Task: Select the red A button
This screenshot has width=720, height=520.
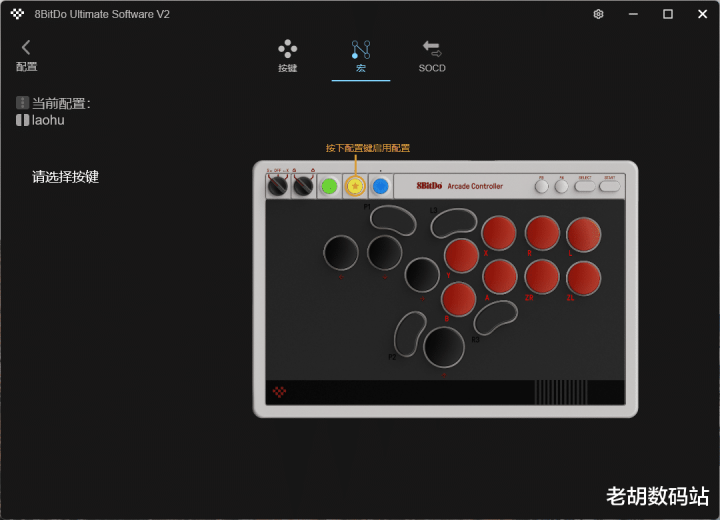Action: (500, 277)
